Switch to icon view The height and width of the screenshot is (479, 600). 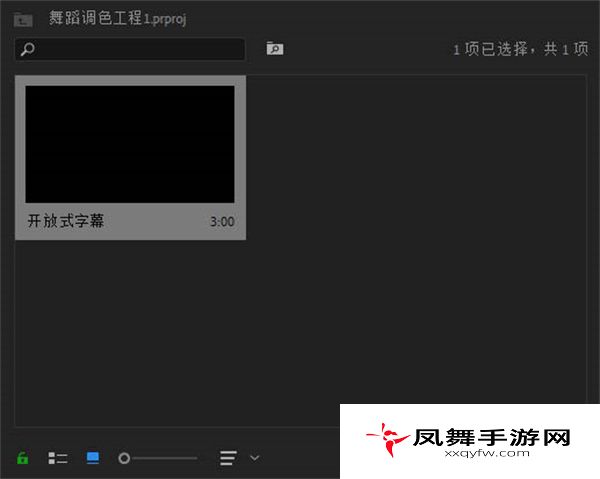coord(93,458)
